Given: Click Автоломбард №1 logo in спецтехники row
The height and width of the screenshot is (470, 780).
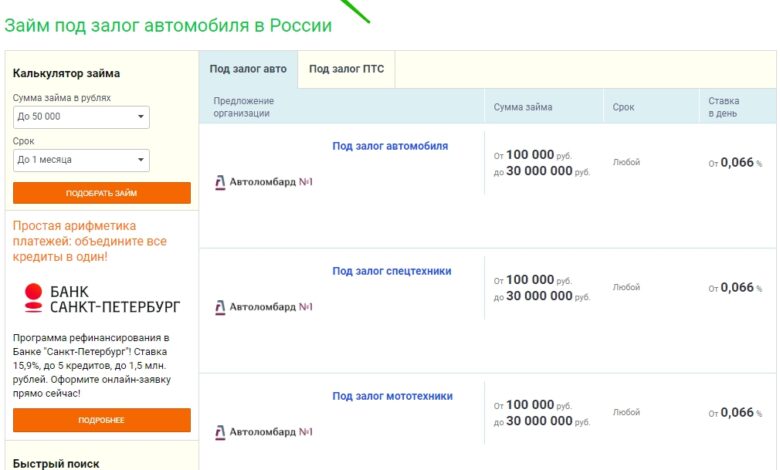Looking at the screenshot, I should pos(264,307).
